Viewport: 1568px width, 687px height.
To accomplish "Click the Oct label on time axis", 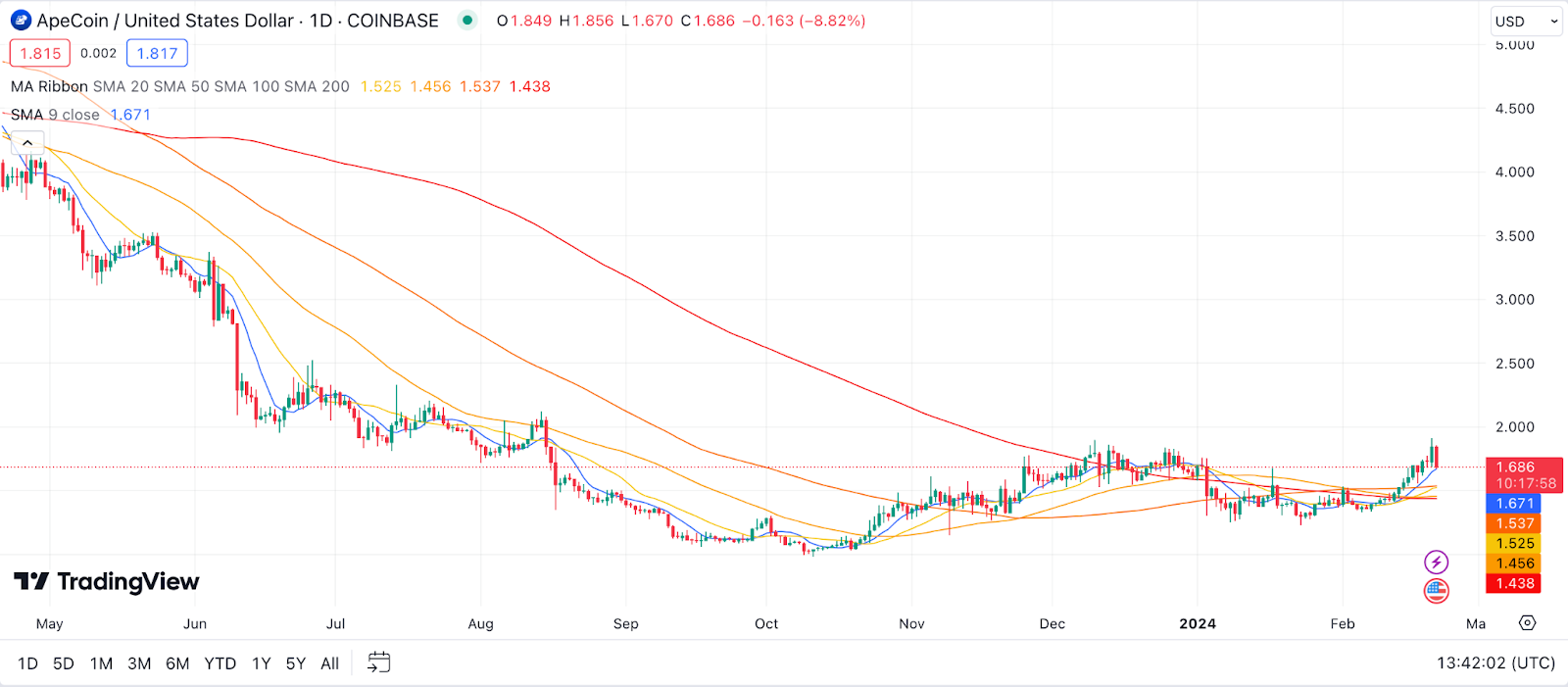I will pos(766,623).
